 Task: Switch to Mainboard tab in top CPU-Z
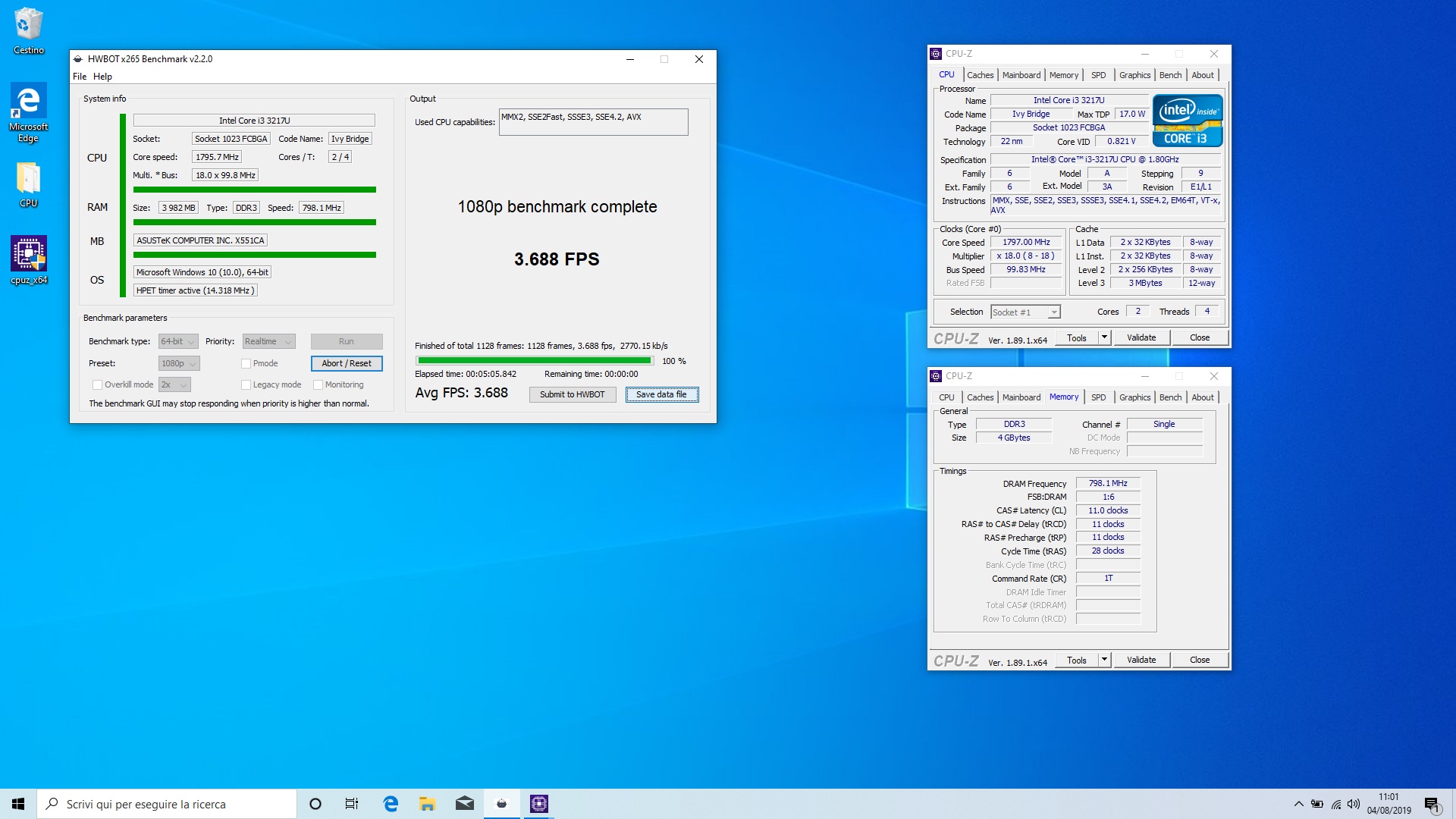[x=1021, y=75]
